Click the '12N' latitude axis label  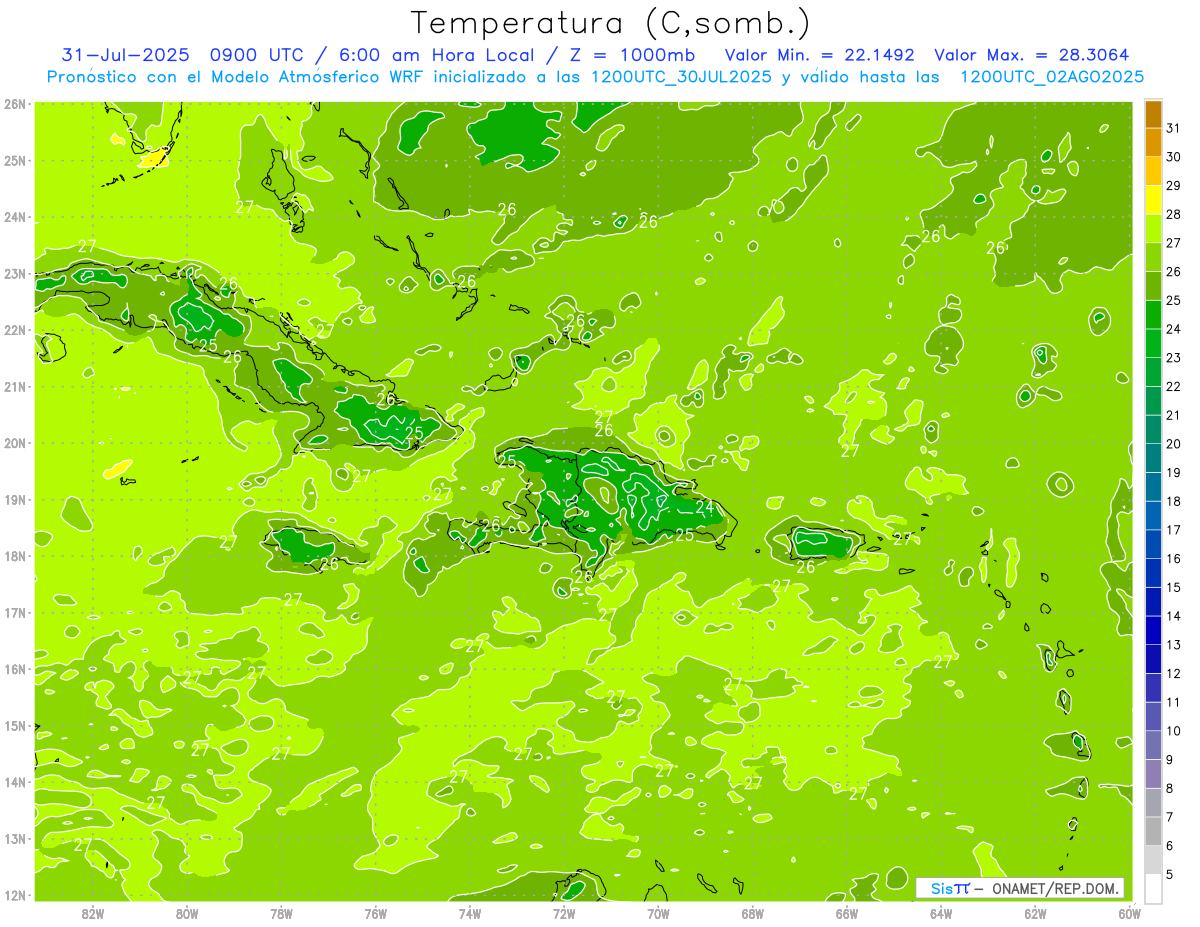tap(14, 895)
